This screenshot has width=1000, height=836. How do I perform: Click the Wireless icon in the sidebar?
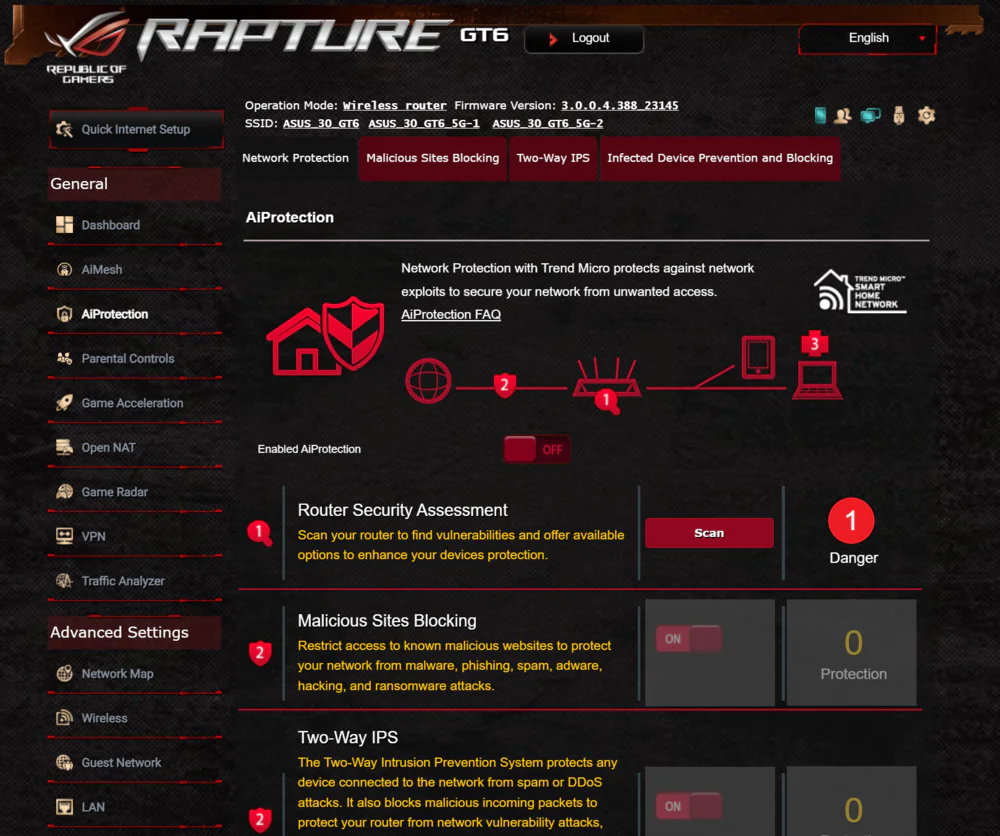click(64, 718)
